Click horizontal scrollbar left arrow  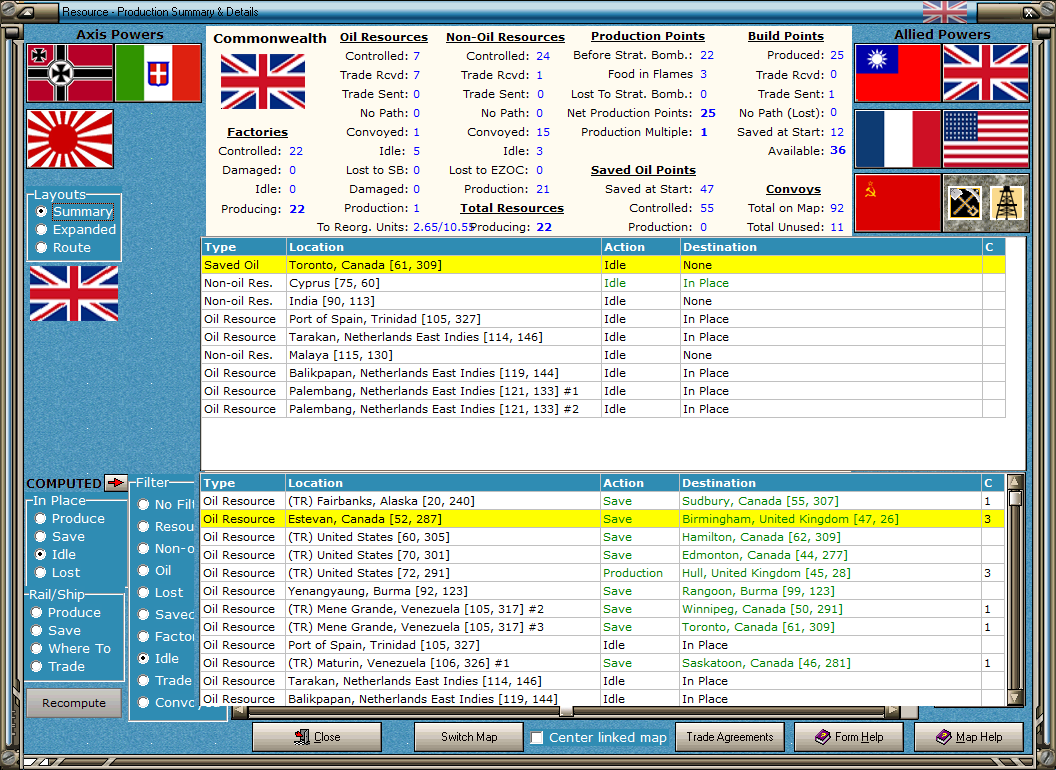240,711
